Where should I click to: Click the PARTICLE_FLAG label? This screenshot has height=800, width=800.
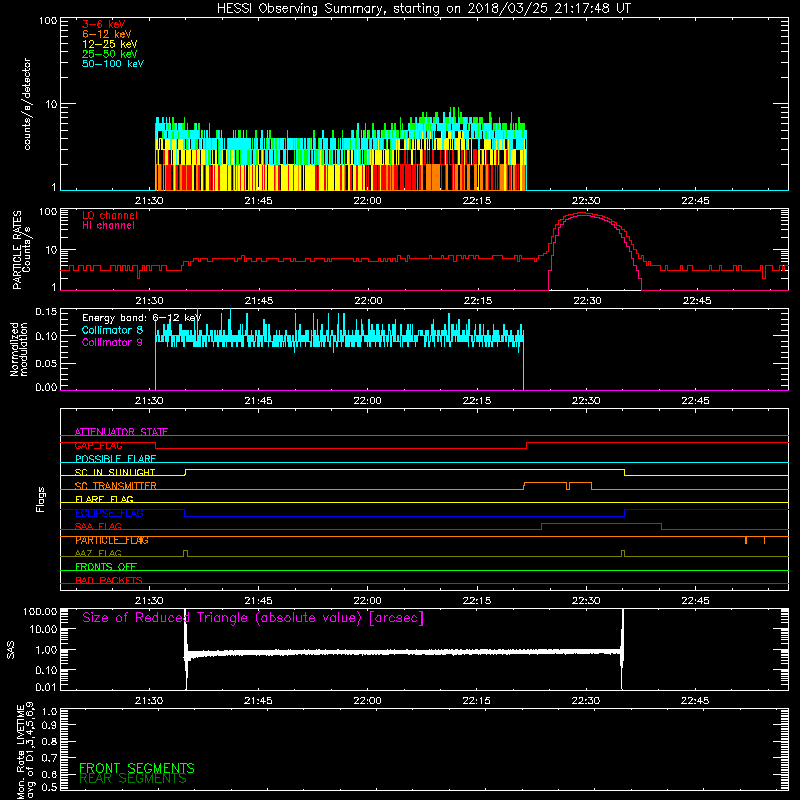click(x=112, y=540)
